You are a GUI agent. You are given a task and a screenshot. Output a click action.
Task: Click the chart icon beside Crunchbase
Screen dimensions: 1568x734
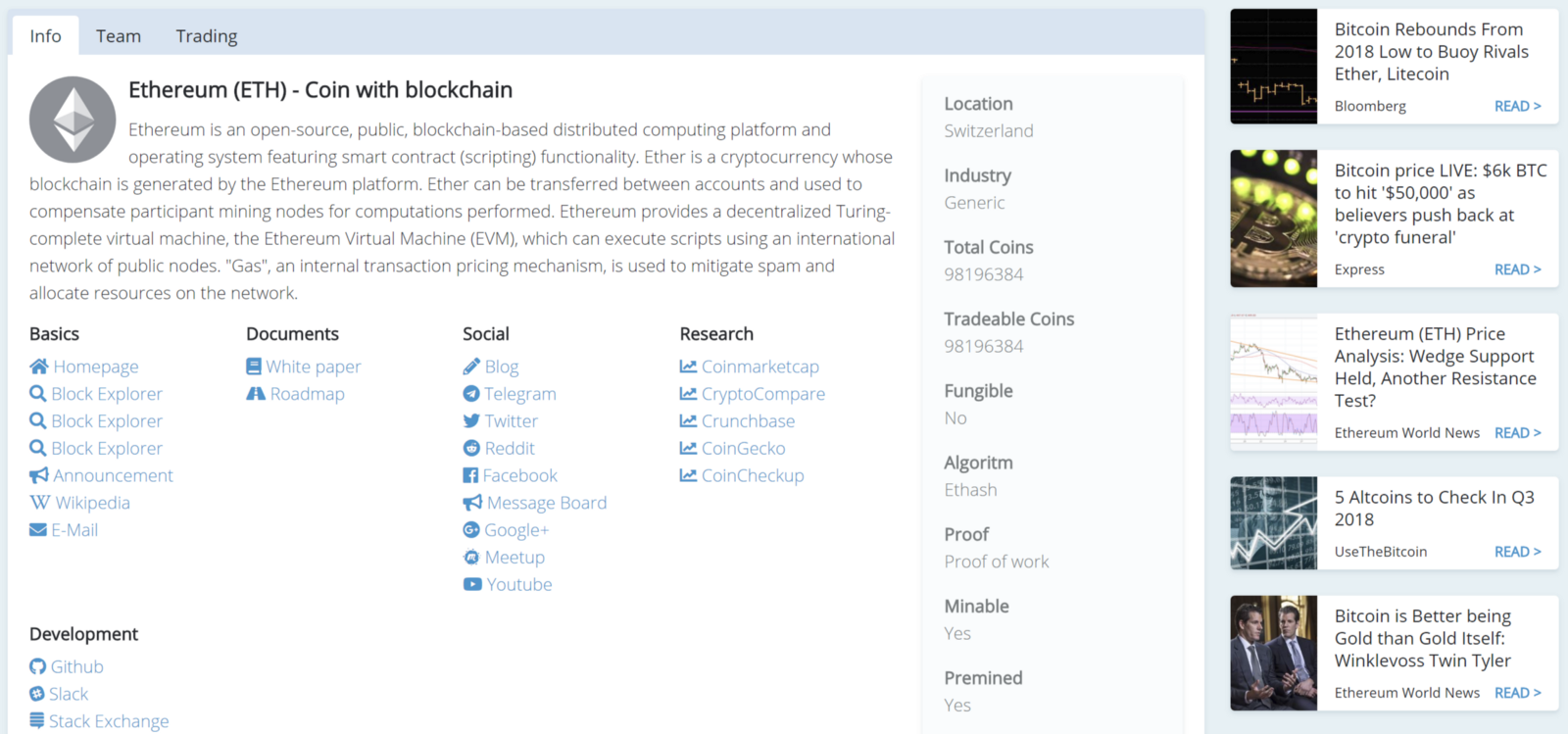(x=688, y=421)
